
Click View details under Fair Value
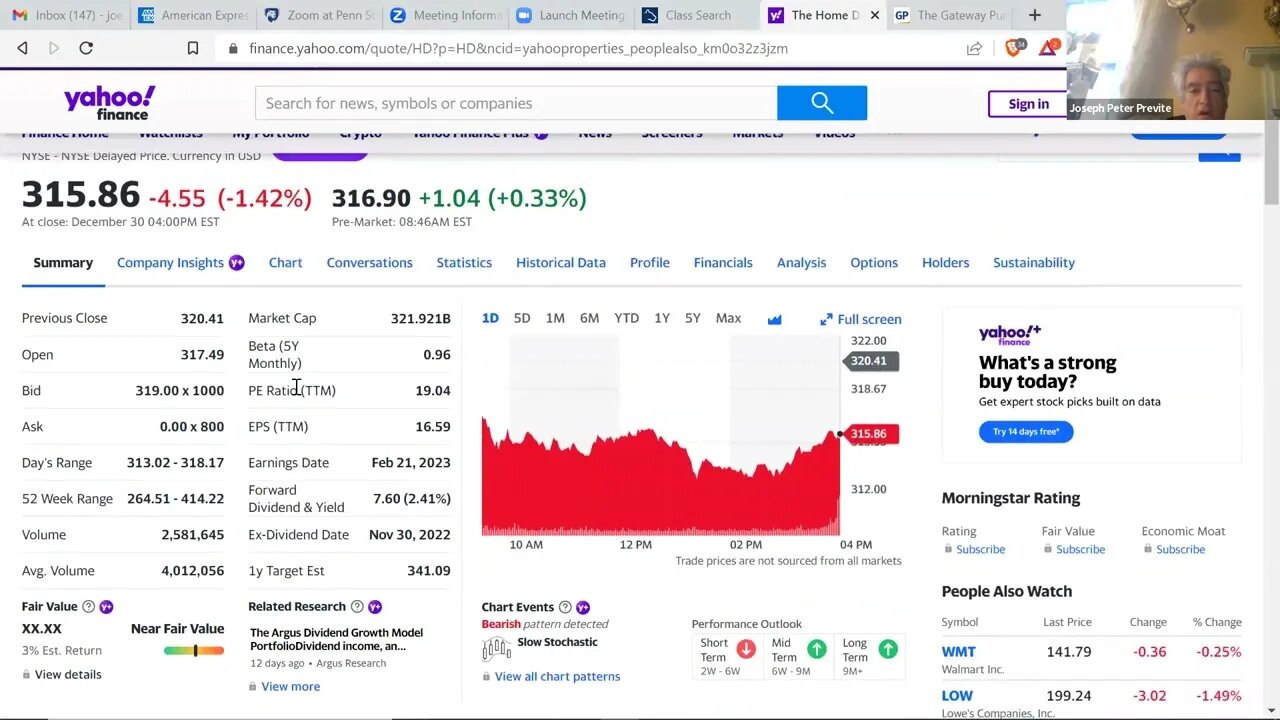click(x=68, y=674)
